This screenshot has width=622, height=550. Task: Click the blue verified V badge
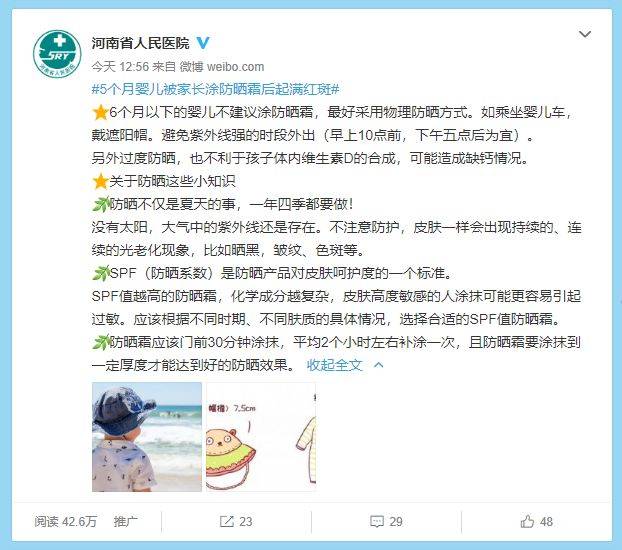click(x=203, y=42)
